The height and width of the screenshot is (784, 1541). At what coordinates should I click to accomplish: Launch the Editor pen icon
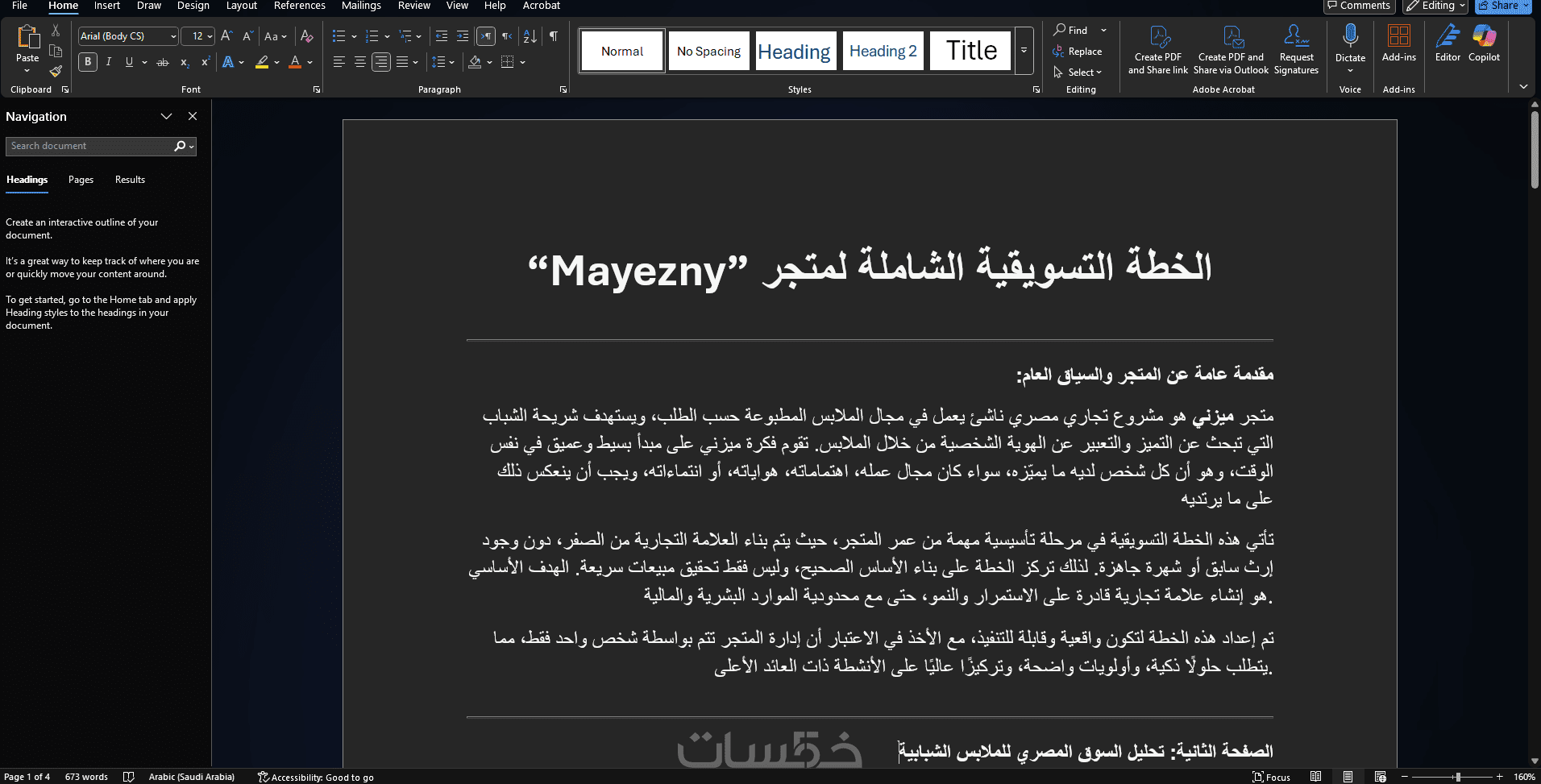[1448, 36]
